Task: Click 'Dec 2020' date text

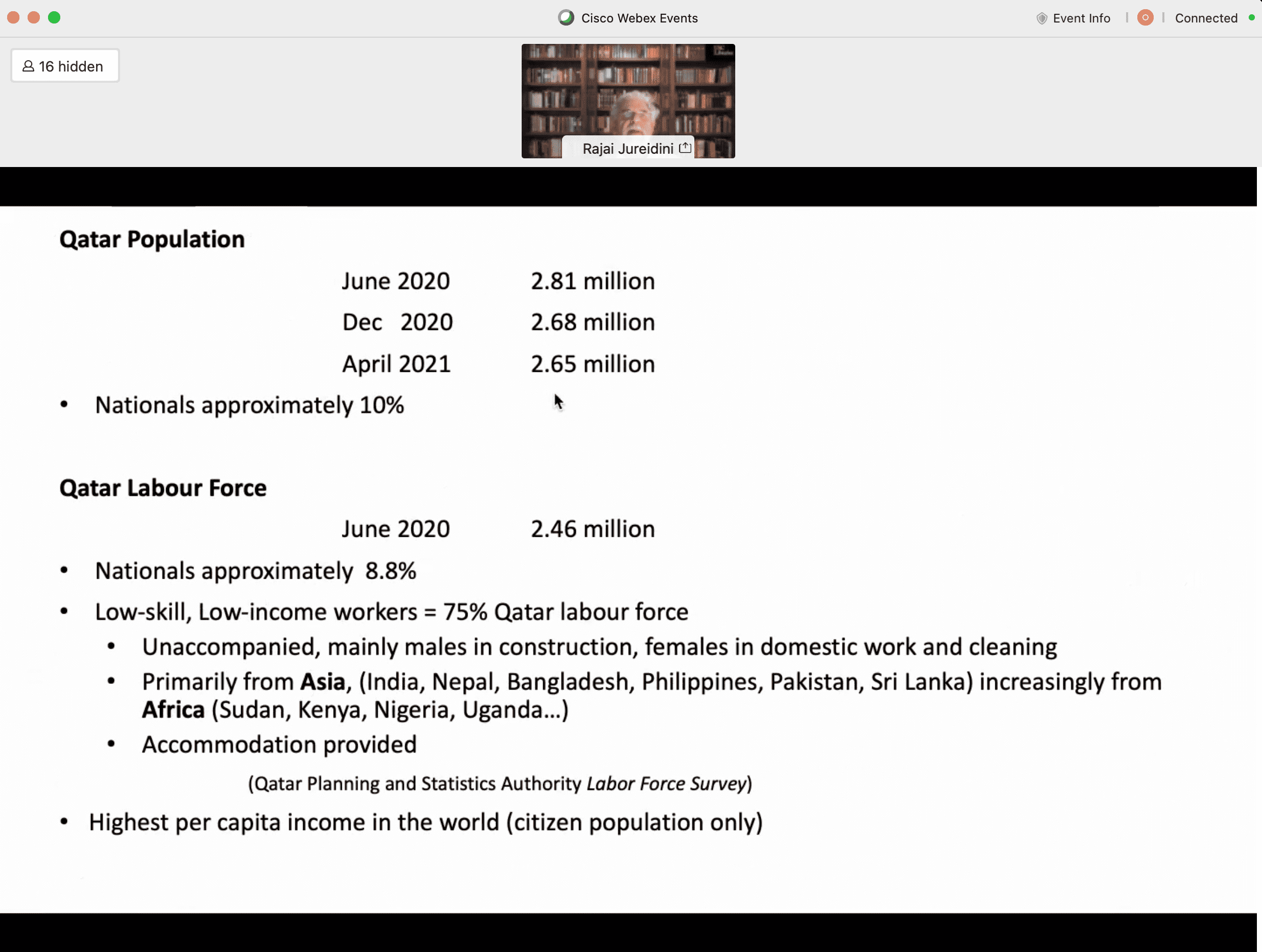Action: pyautogui.click(x=397, y=322)
